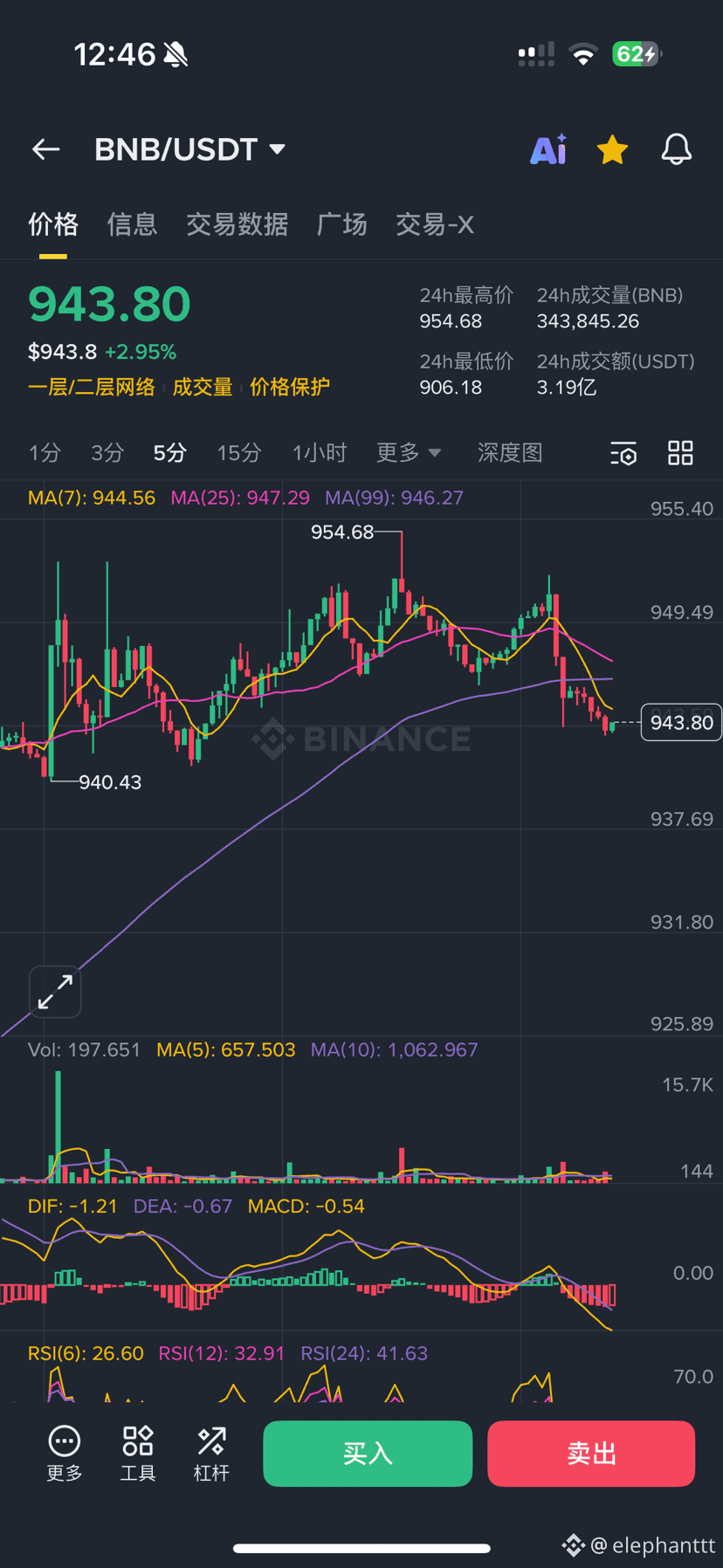Open price alert bell icon
The width and height of the screenshot is (723, 1568).
click(x=677, y=149)
